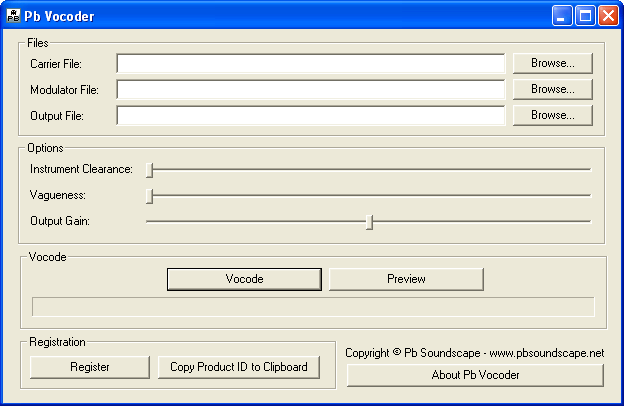Click the Instrument Clearance label
The width and height of the screenshot is (624, 406).
coord(81,169)
